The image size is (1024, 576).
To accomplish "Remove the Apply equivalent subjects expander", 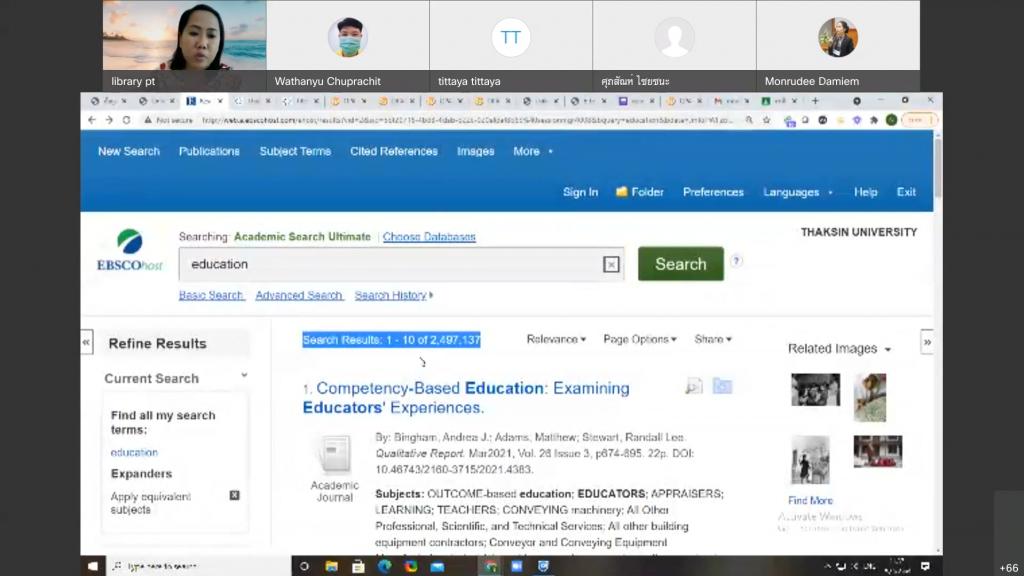I will coord(234,496).
